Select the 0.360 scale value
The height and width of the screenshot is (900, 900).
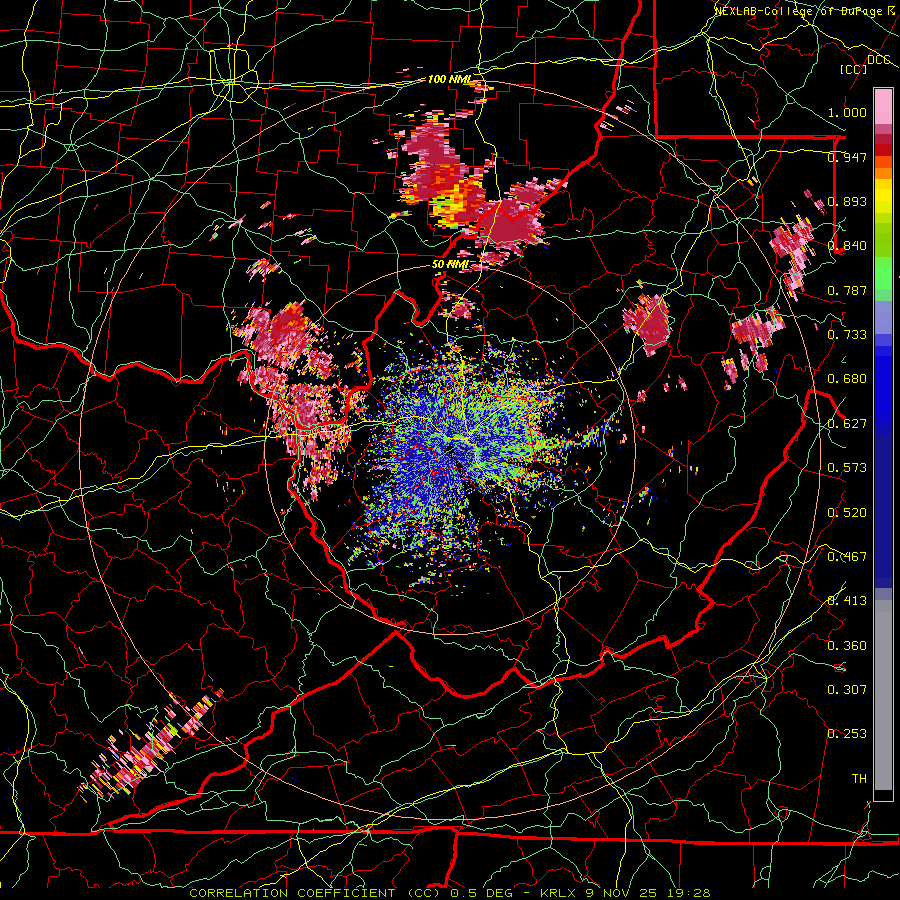point(847,646)
